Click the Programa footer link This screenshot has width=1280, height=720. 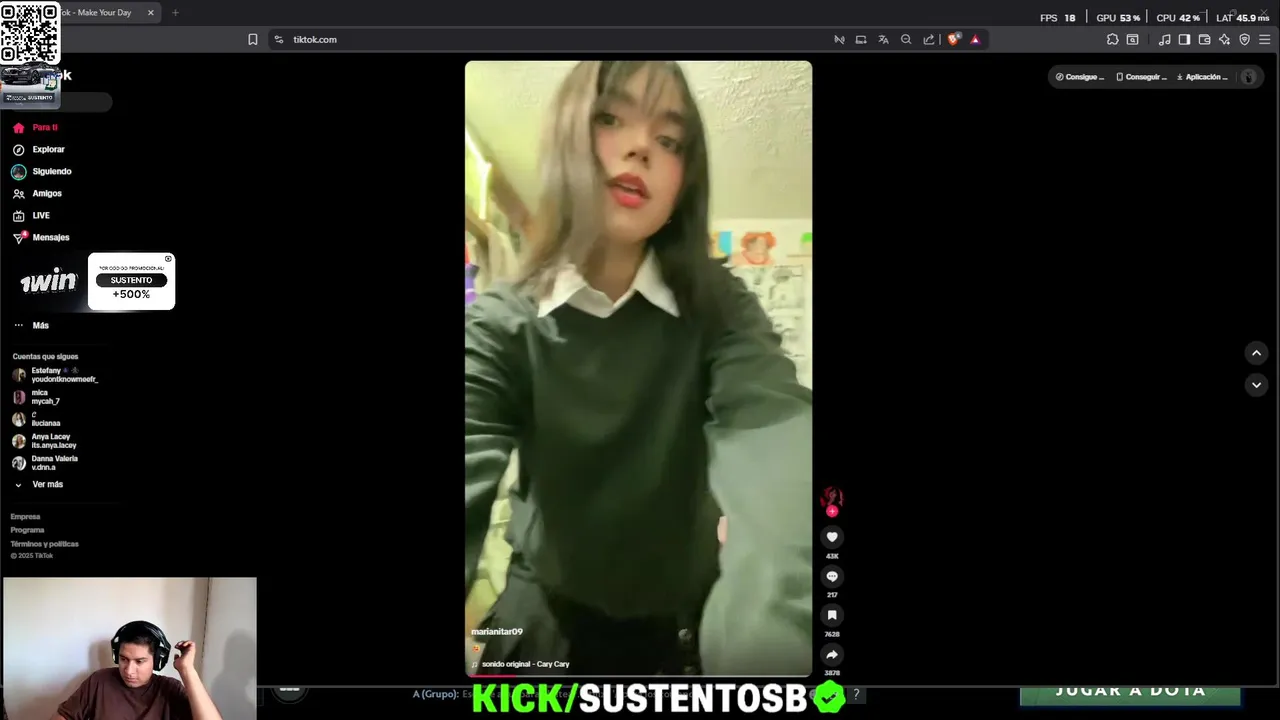pyautogui.click(x=27, y=530)
